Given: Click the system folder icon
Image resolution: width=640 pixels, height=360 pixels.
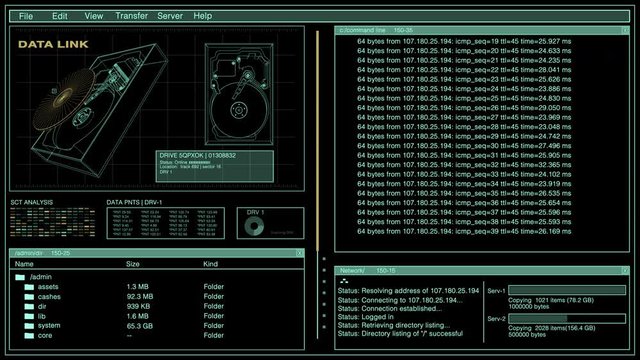Looking at the screenshot, I should [29, 326].
